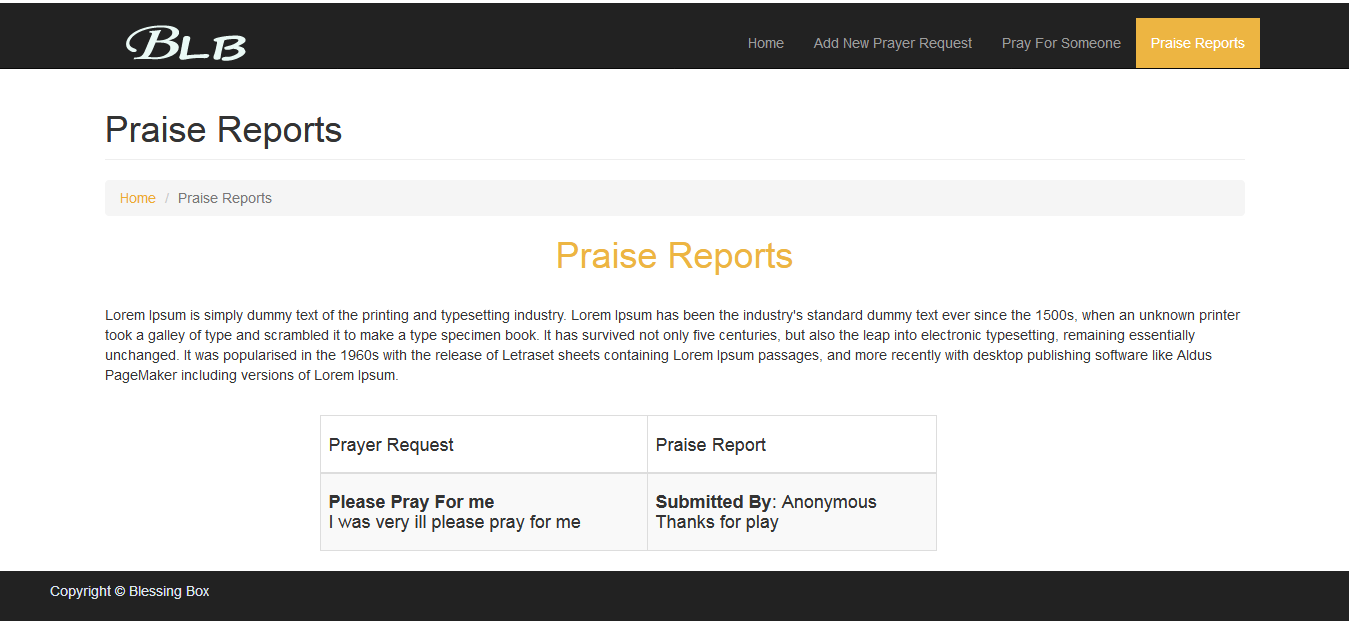The image size is (1364, 621).
Task: Click 'Copyright © Blessing Box' footer text
Action: pos(130,591)
